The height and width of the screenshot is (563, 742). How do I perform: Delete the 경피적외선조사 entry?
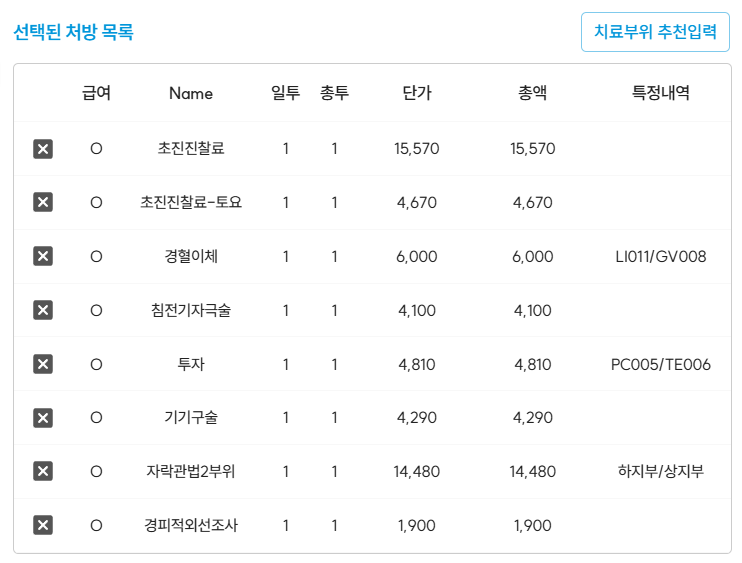click(43, 525)
